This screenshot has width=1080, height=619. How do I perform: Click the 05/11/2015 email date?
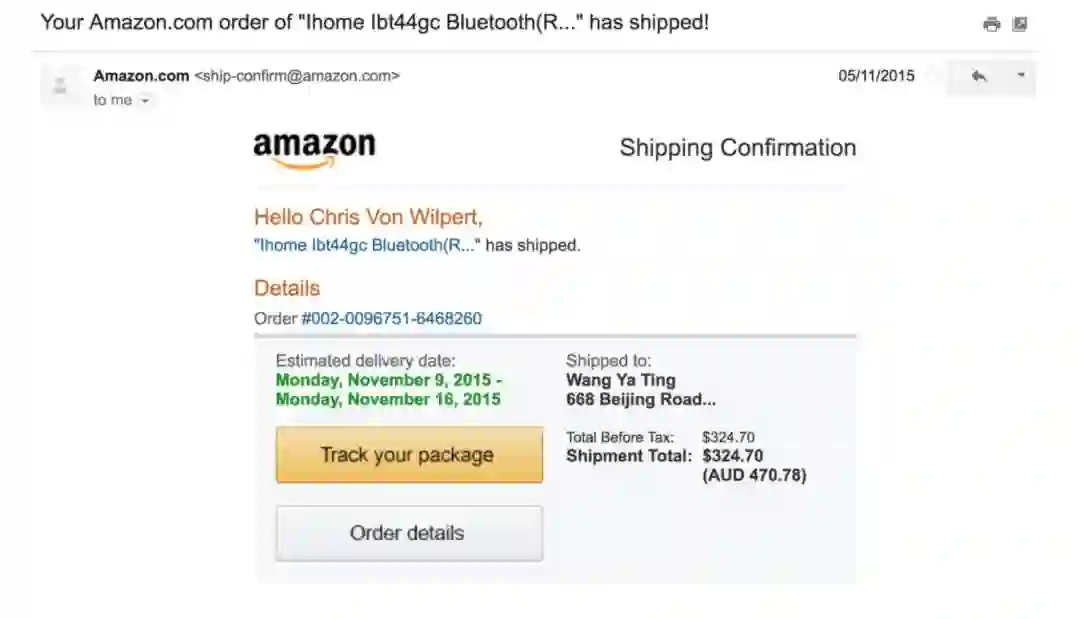click(876, 76)
